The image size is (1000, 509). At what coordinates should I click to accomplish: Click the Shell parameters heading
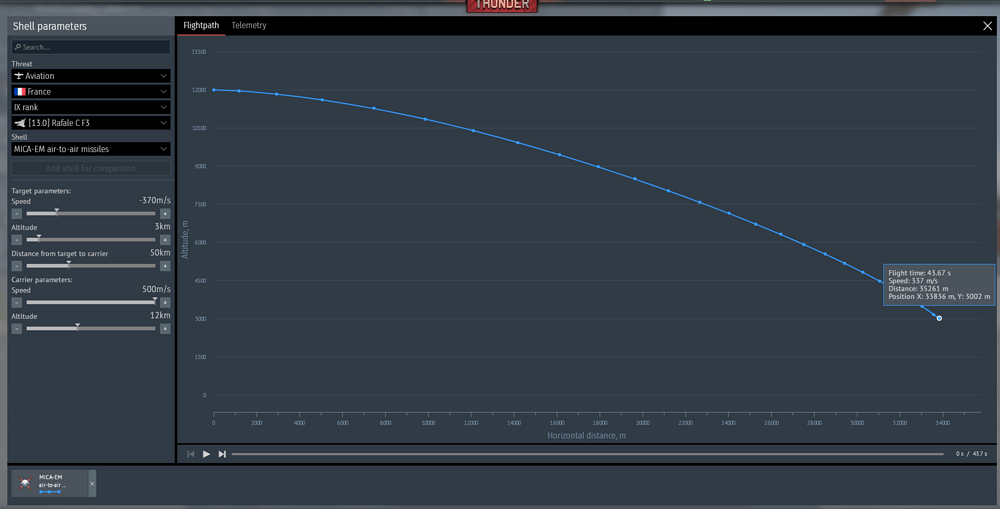(50, 26)
